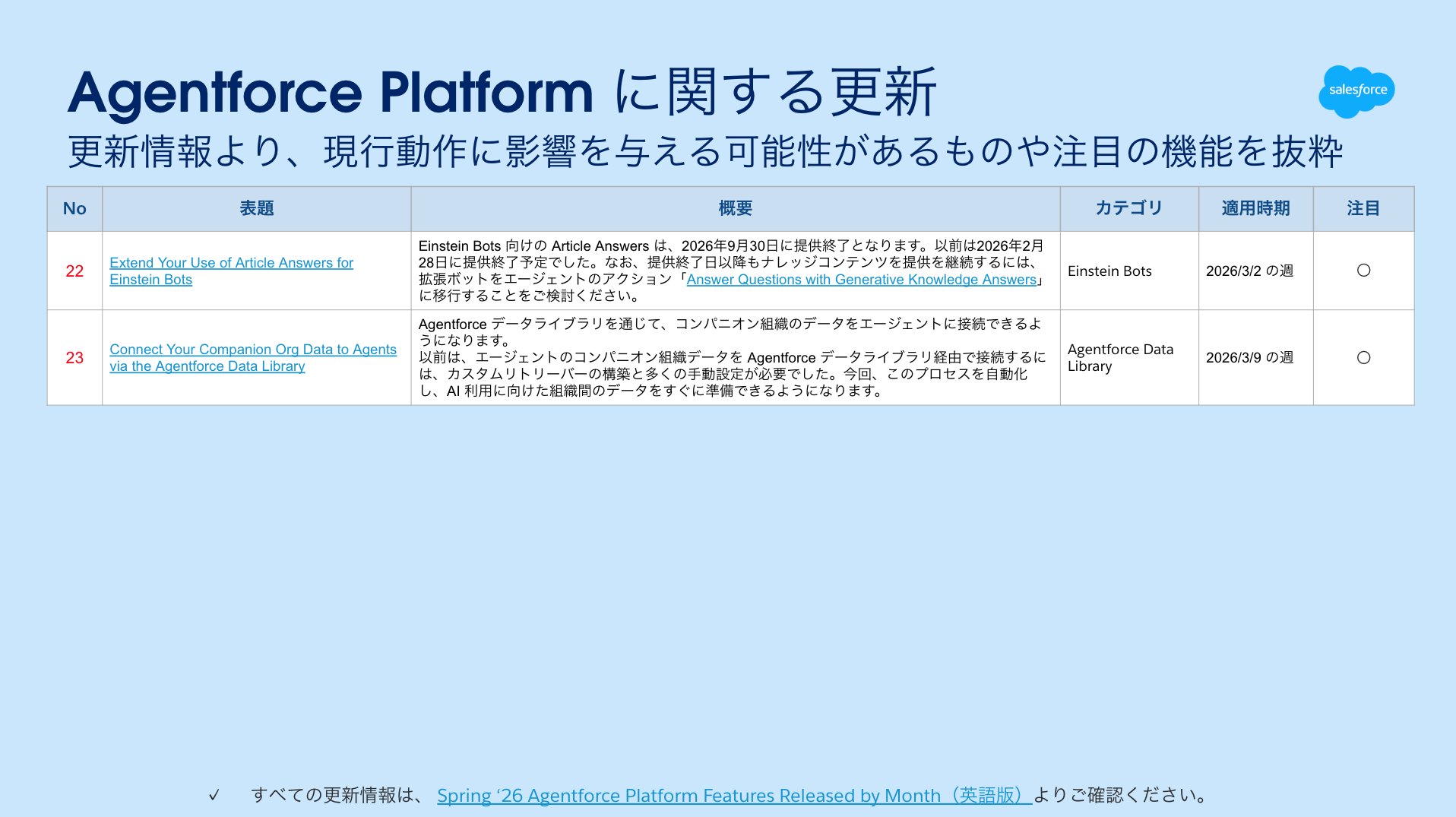The height and width of the screenshot is (817, 1456).
Task: Click the '適用時期' column header
Action: coord(1255,208)
